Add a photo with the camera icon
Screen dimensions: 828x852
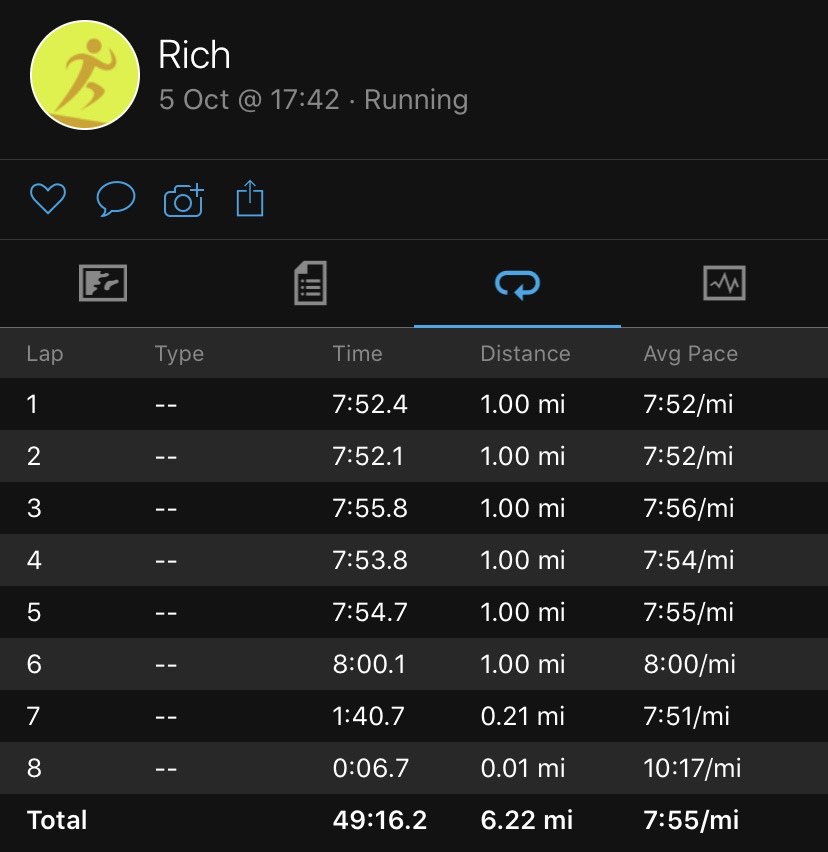coord(184,200)
